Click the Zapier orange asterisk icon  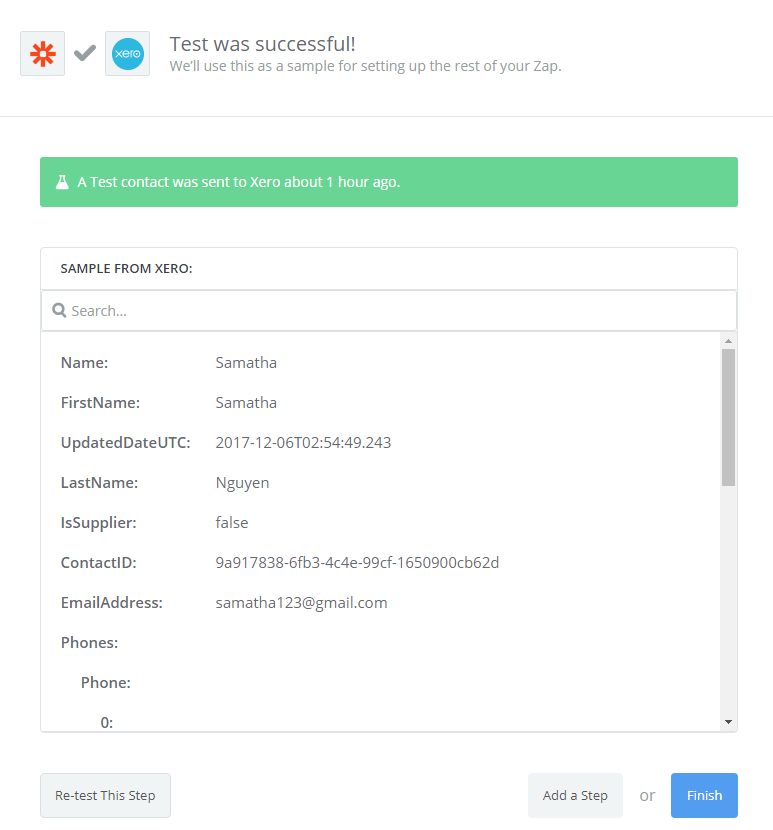(x=42, y=53)
